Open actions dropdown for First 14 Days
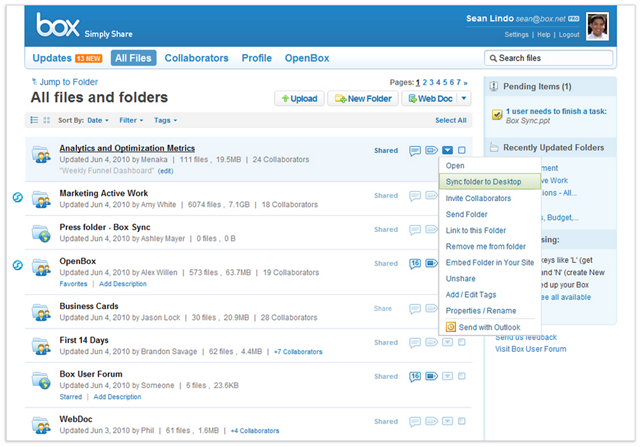This screenshot has height=447, width=640. pos(447,342)
